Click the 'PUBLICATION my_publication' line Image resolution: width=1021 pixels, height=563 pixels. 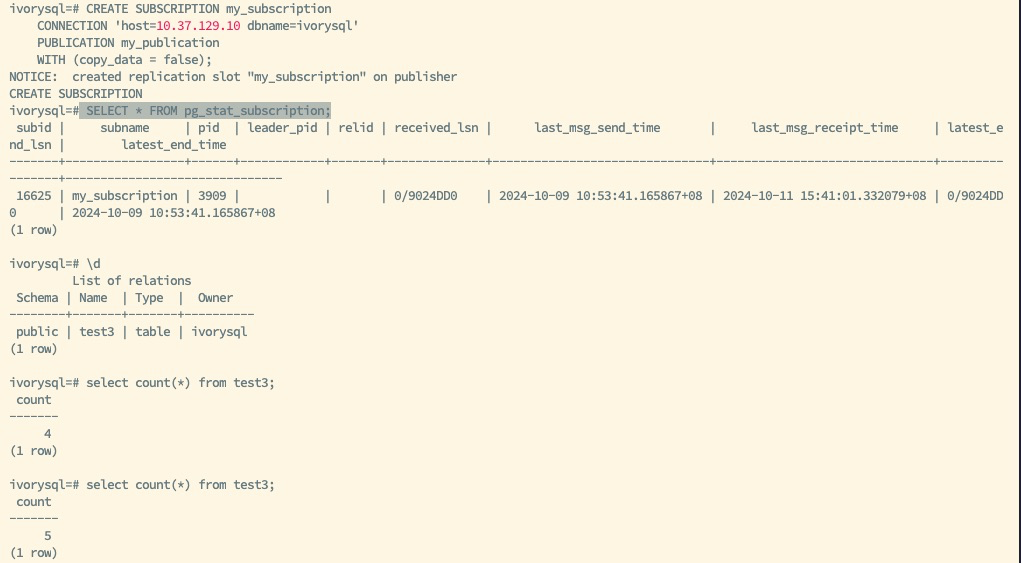[x=128, y=43]
